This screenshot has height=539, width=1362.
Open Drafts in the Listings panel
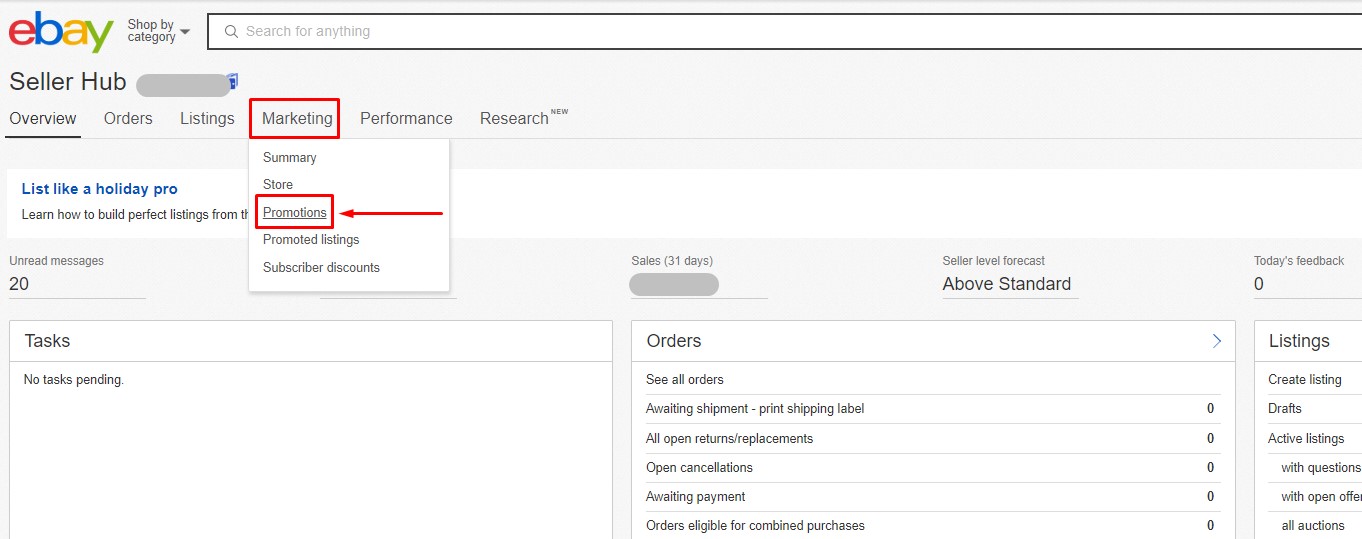click(x=1285, y=408)
